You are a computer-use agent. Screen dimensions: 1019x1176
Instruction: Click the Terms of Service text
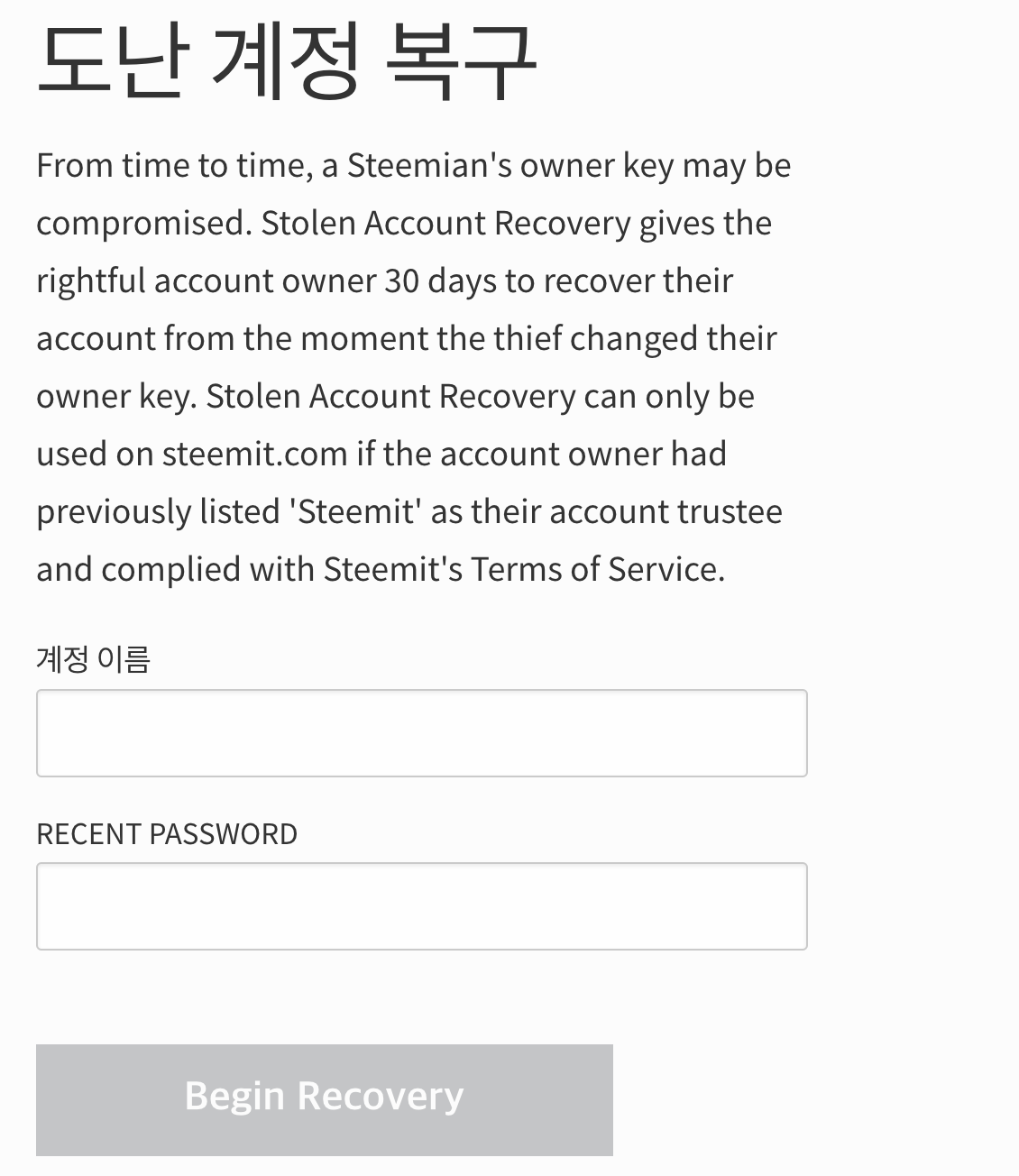[597, 569]
